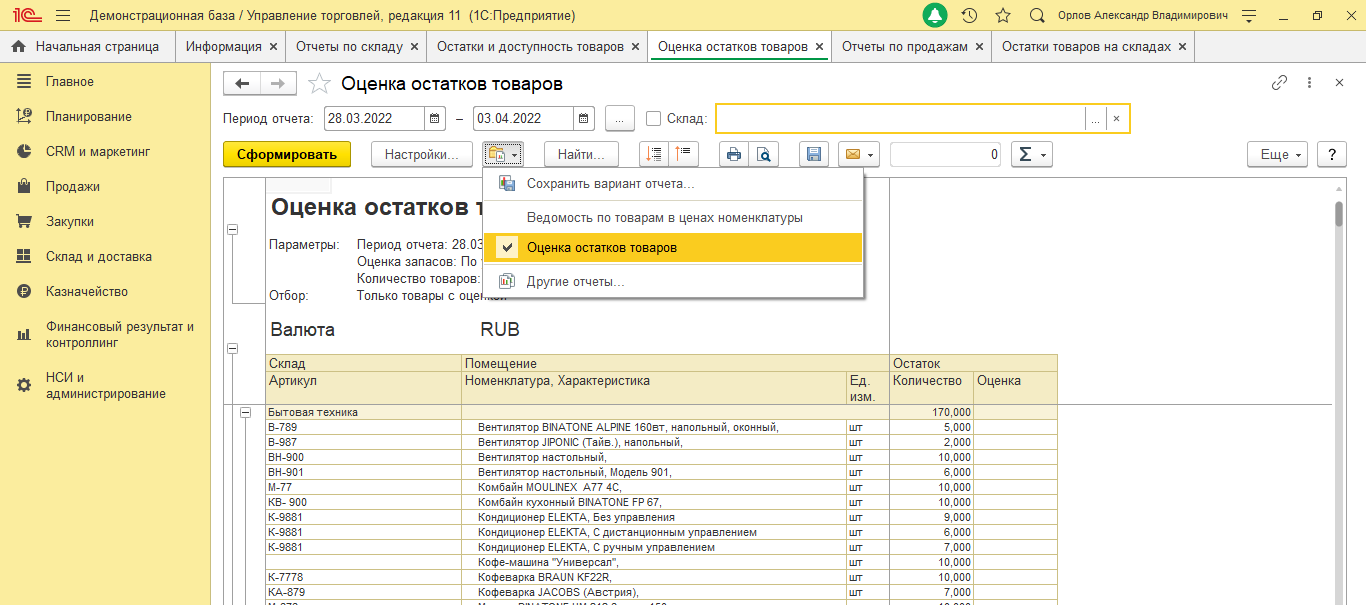
Task: Open the history clock icon
Action: pos(968,16)
